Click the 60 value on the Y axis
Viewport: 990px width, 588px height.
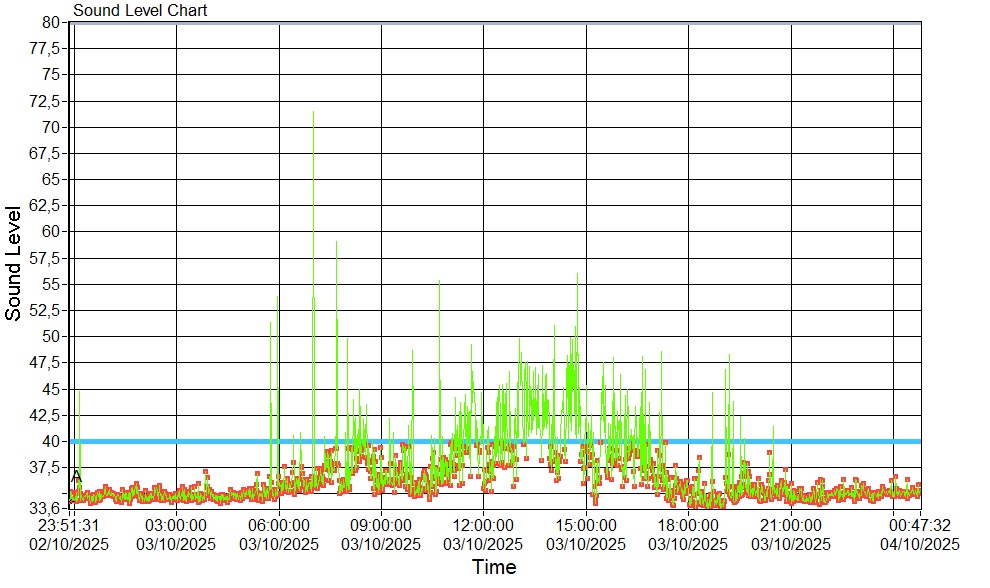click(x=52, y=231)
